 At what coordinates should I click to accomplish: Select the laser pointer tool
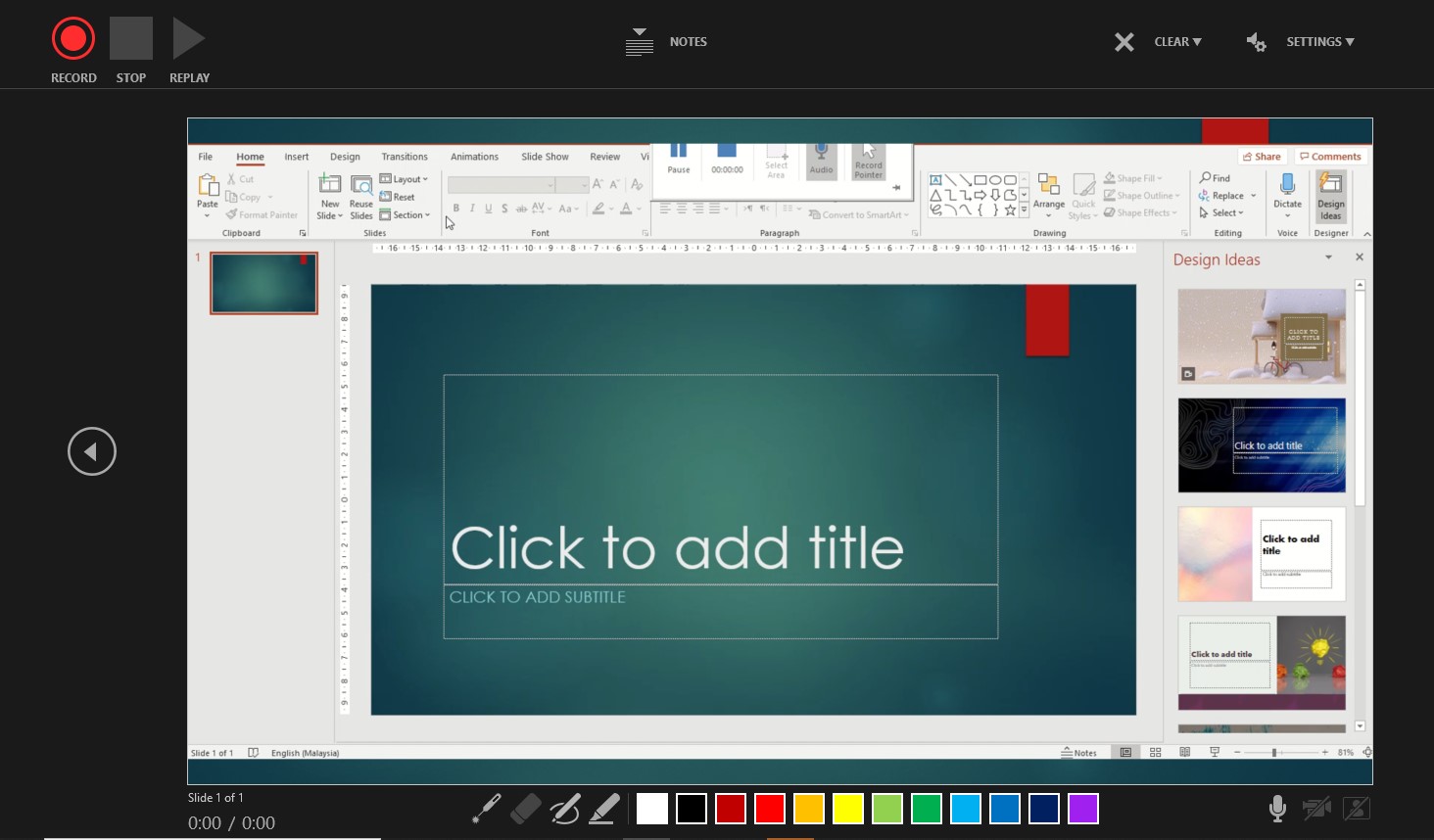pyautogui.click(x=487, y=809)
